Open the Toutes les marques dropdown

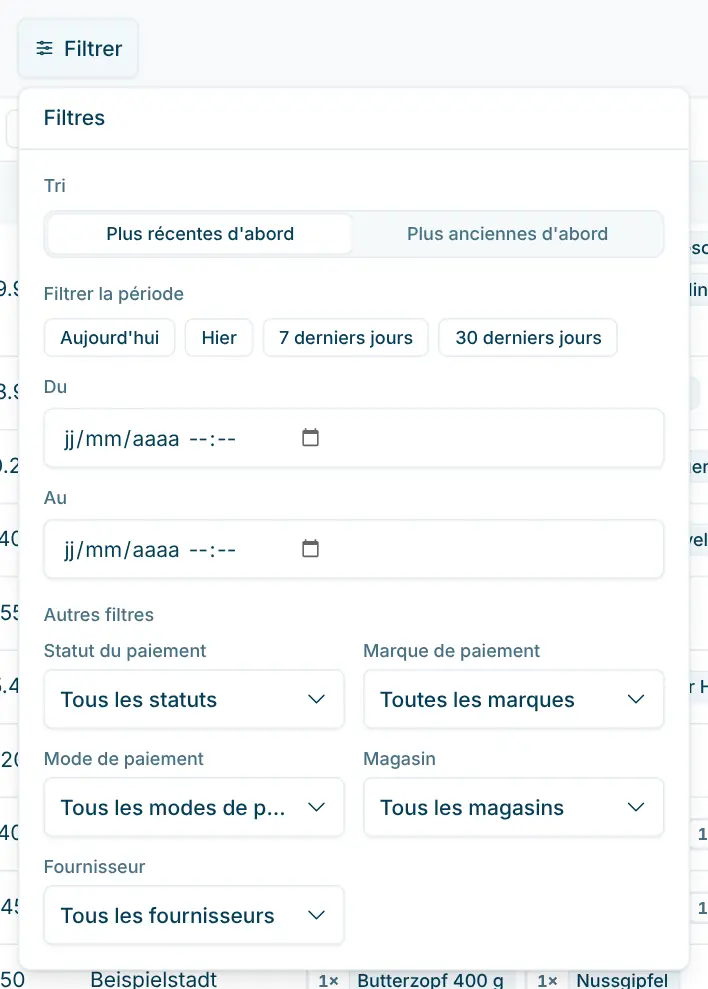point(514,699)
